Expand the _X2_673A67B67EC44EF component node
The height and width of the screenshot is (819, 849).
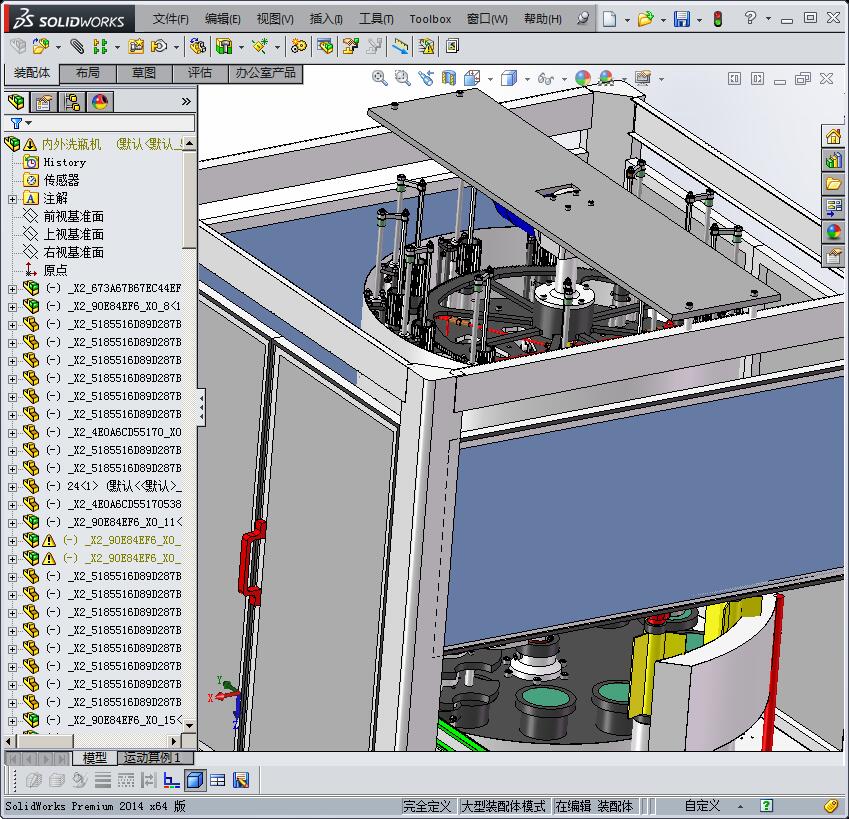point(12,289)
